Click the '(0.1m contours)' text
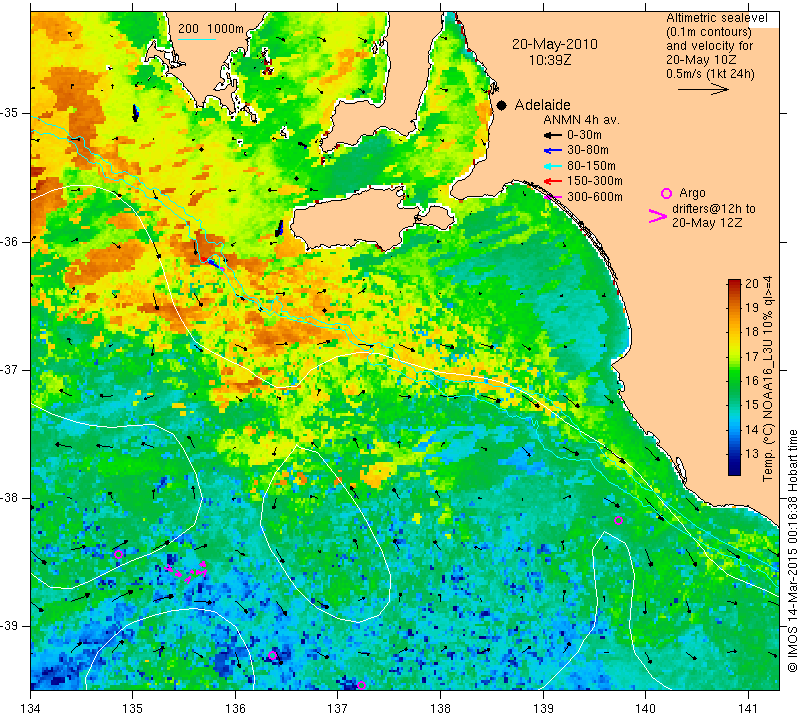This screenshot has height=720, width=800. click(708, 32)
